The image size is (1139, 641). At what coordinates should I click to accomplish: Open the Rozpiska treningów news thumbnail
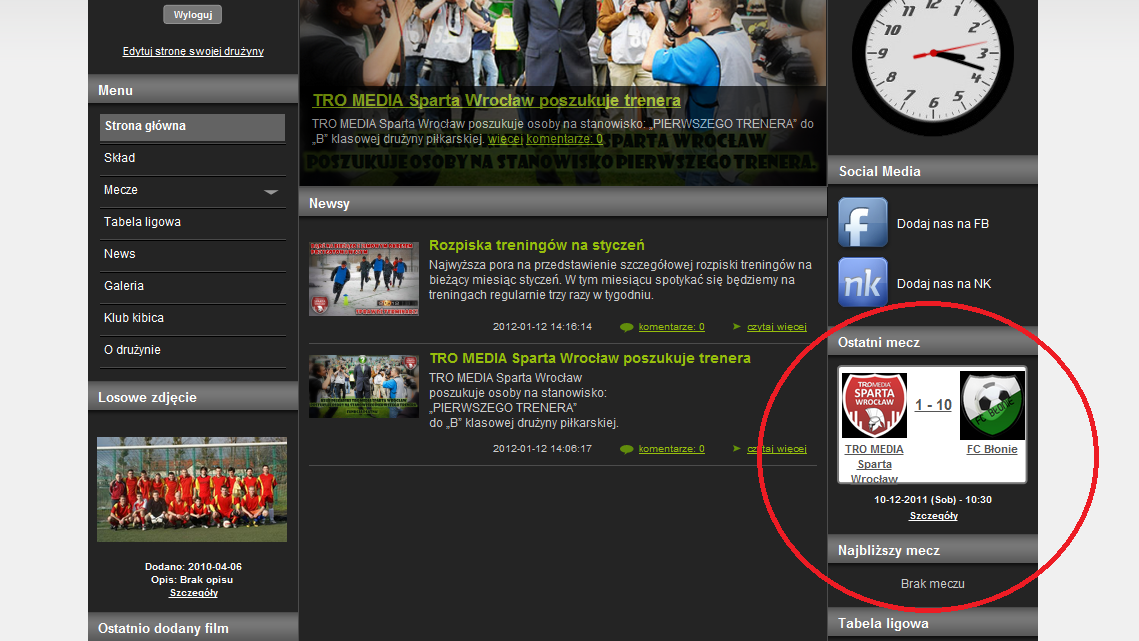pyautogui.click(x=364, y=279)
